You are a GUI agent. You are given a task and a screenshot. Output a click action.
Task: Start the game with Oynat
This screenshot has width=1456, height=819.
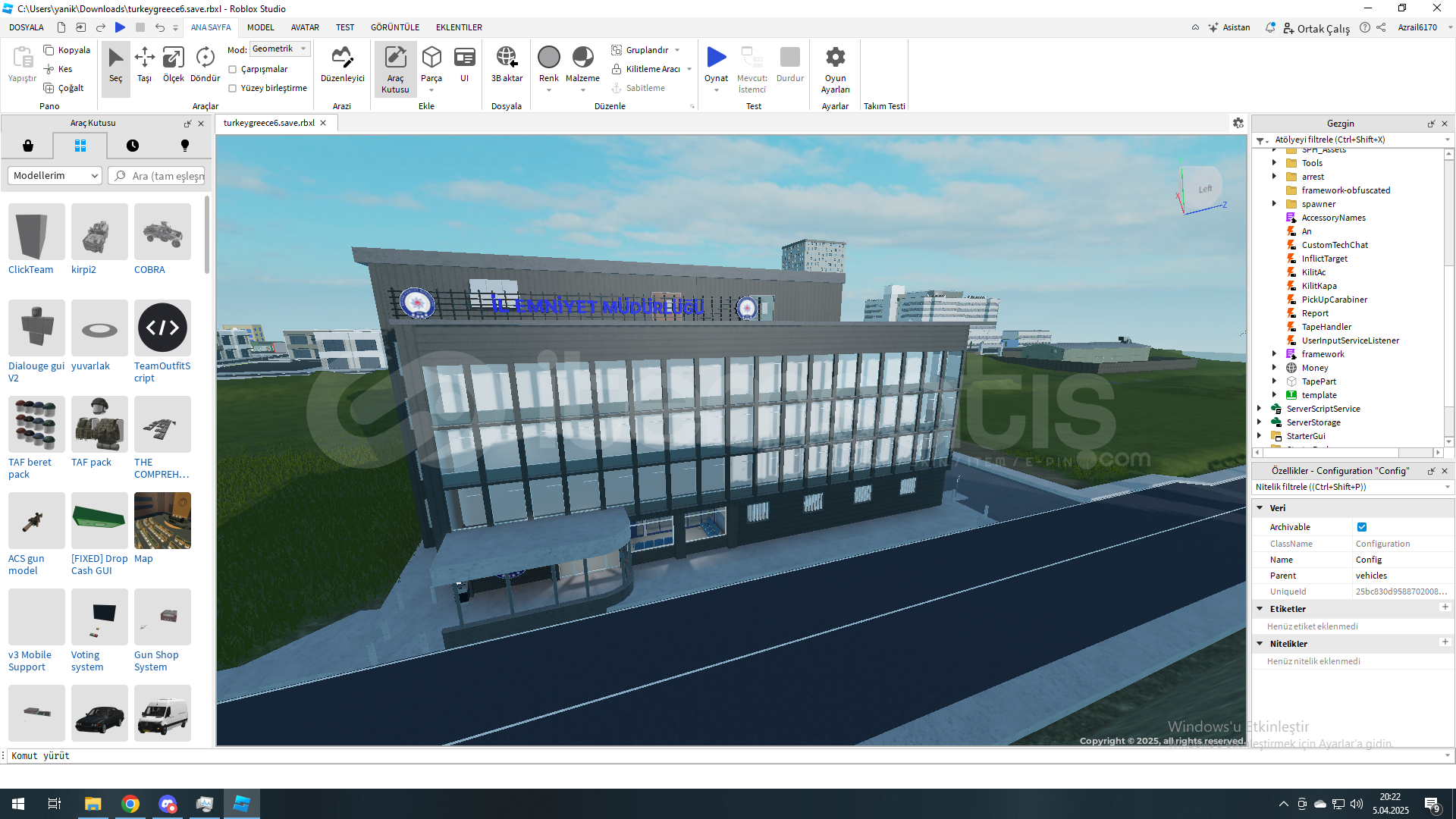tap(716, 63)
